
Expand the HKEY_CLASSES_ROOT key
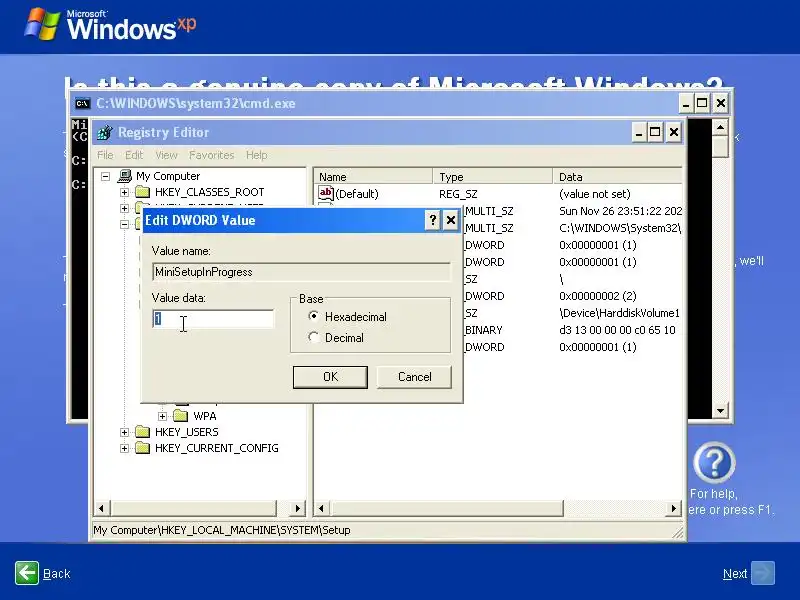coord(124,192)
